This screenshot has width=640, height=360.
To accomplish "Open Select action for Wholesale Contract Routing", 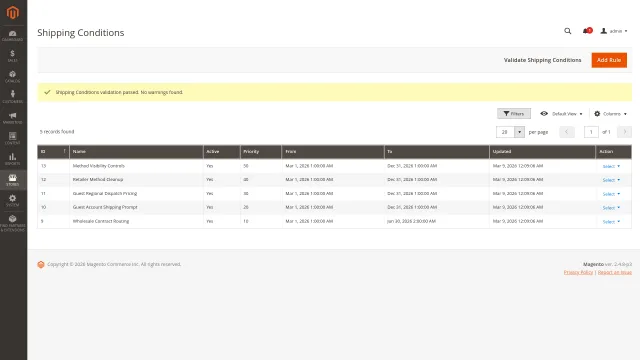I will (611, 222).
